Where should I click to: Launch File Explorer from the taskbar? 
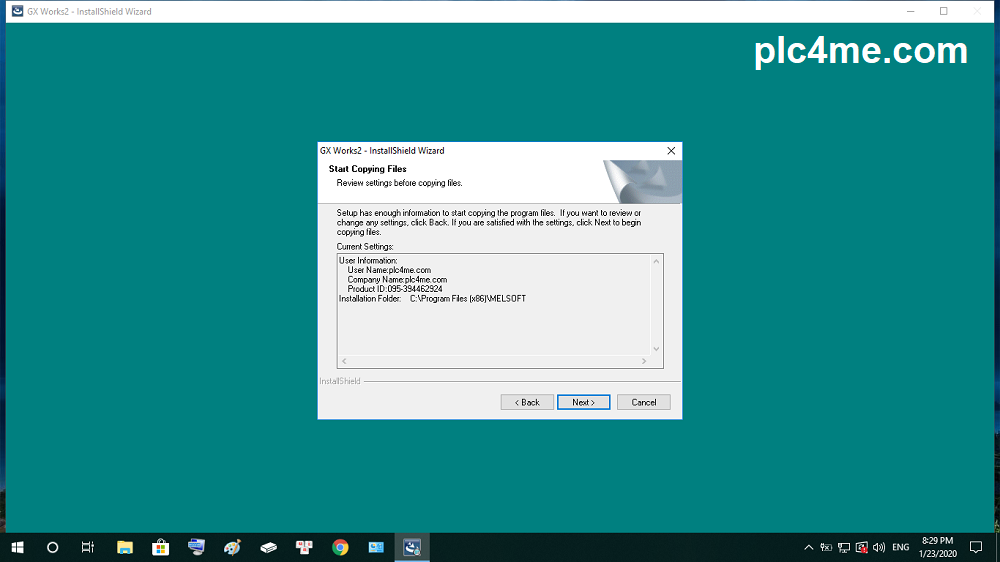(125, 547)
